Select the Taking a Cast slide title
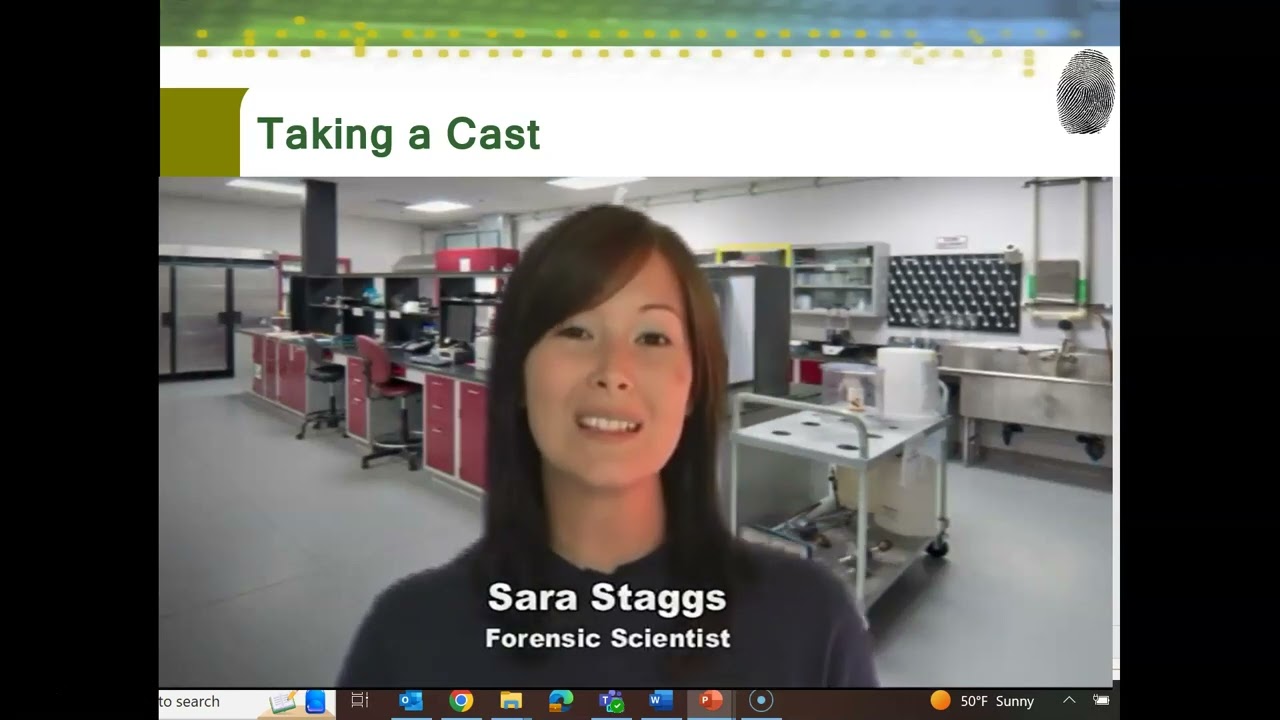Screen dimensions: 1280x720 pyautogui.click(x=398, y=134)
